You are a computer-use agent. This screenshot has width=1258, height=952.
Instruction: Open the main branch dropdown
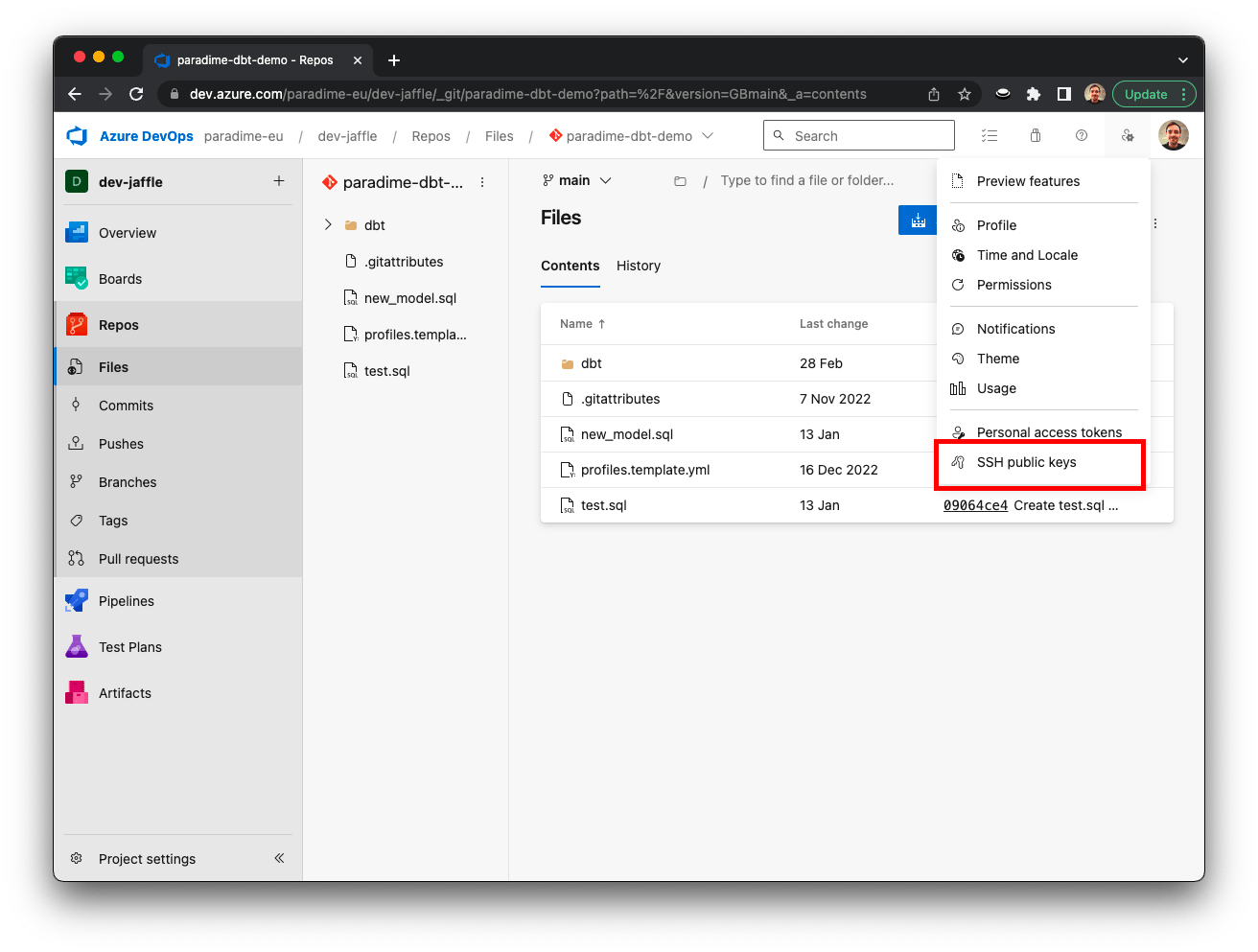click(x=576, y=180)
